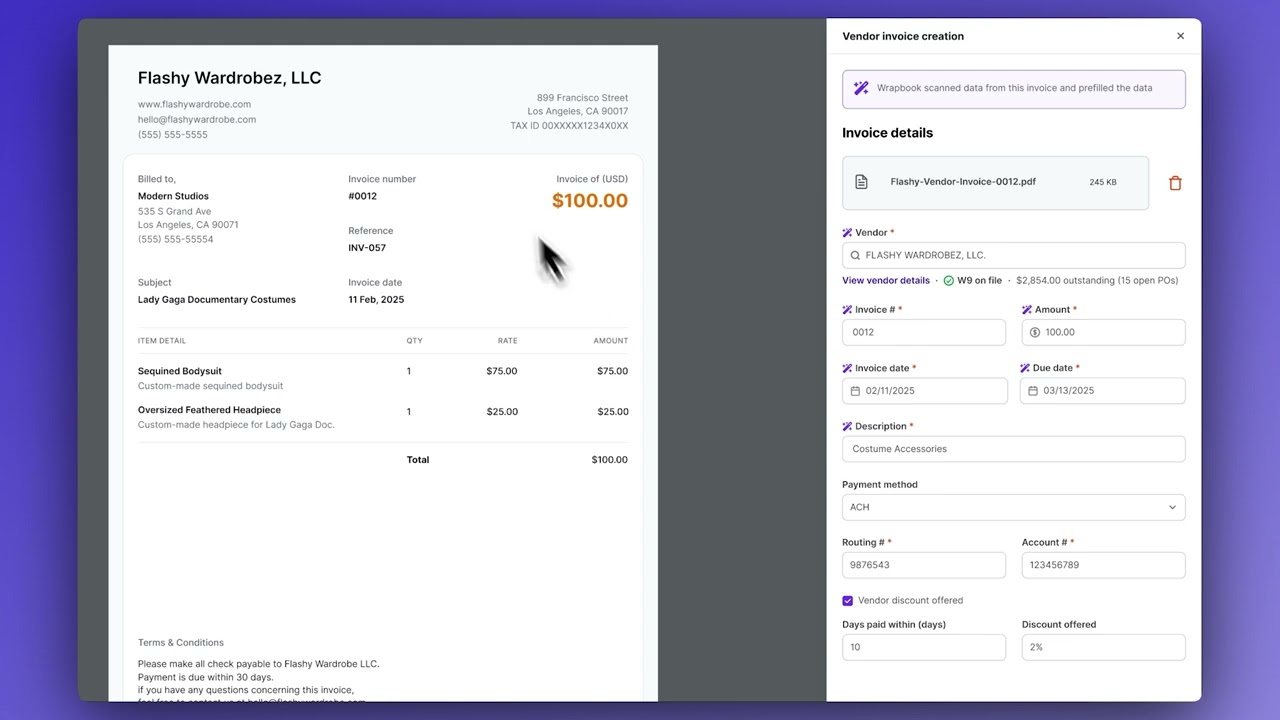Click the PDF document icon
1280x720 pixels.
tap(861, 182)
